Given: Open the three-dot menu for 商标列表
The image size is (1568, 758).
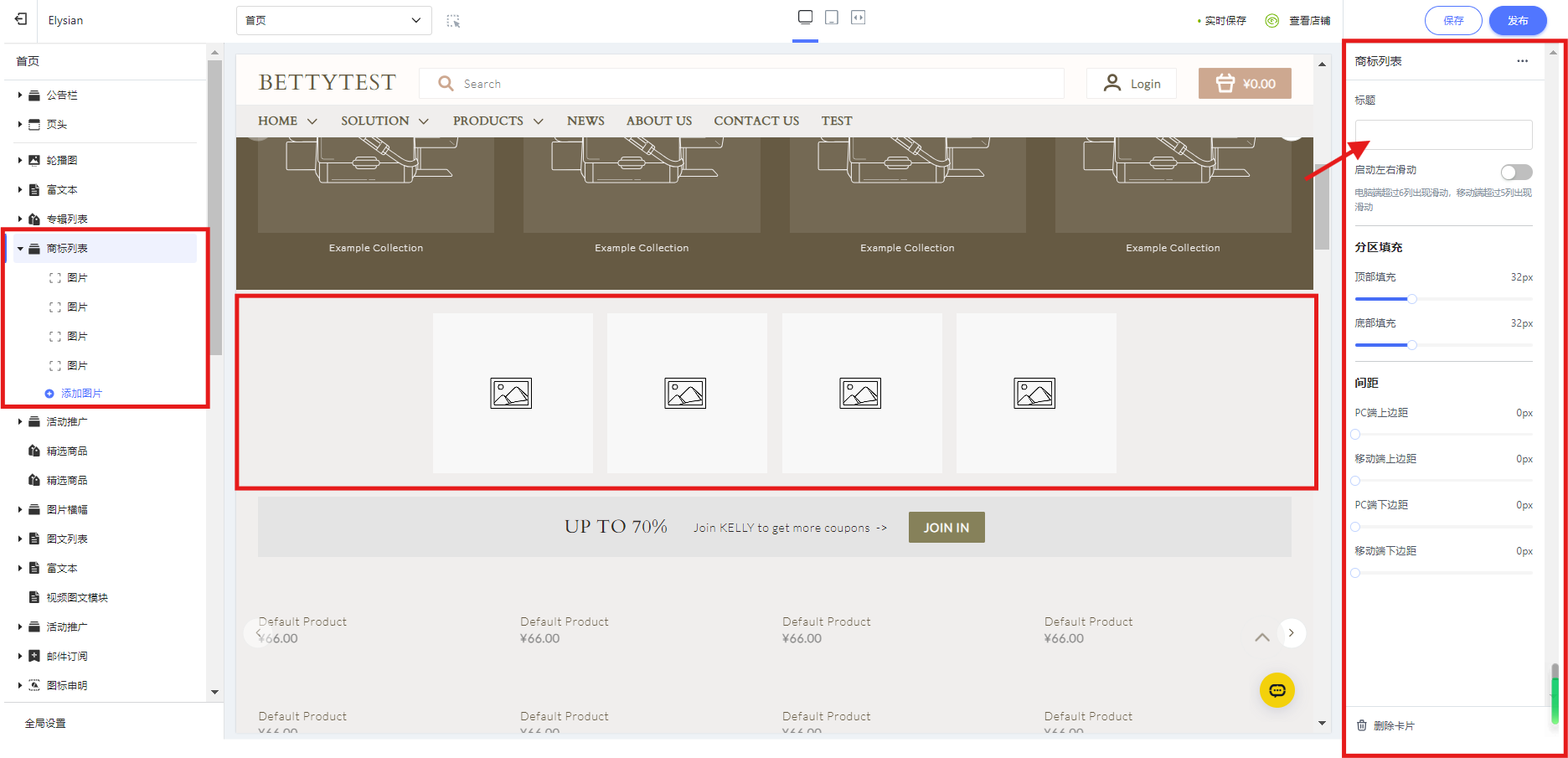Looking at the screenshot, I should click(x=1522, y=61).
